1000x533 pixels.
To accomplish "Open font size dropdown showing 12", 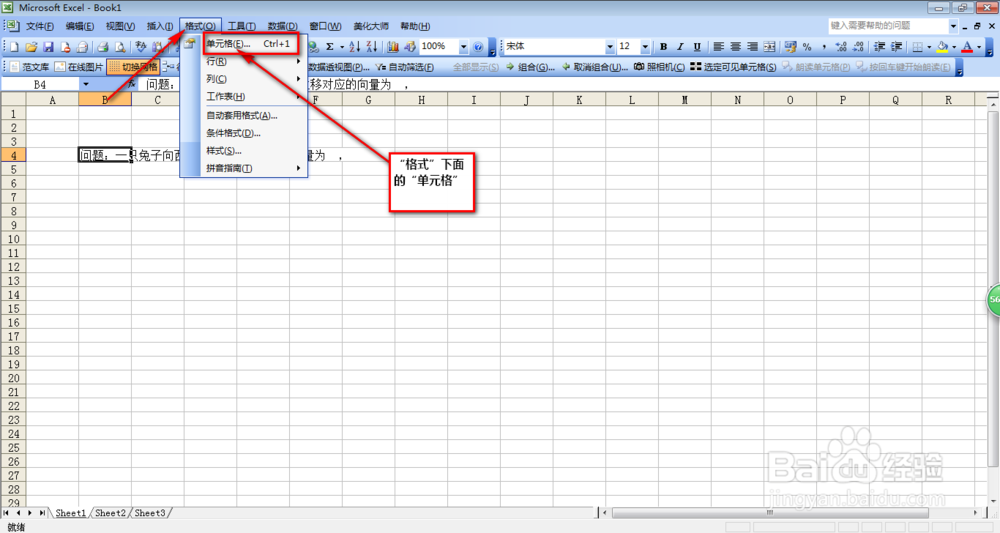I will 645,47.
